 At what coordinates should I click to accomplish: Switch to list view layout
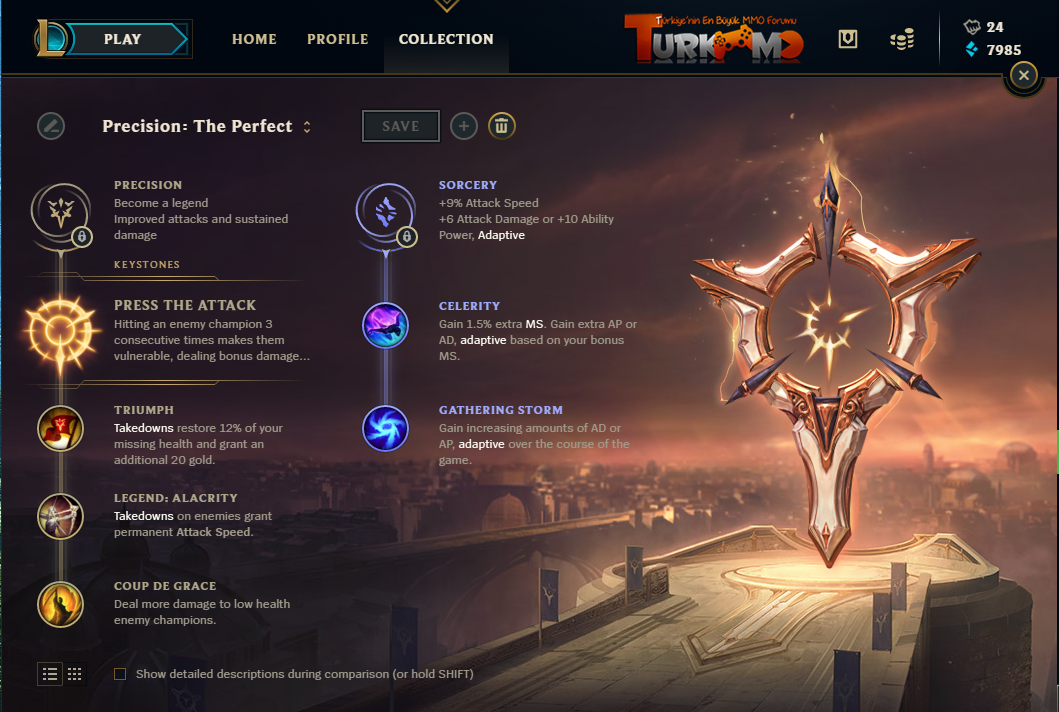[x=50, y=674]
